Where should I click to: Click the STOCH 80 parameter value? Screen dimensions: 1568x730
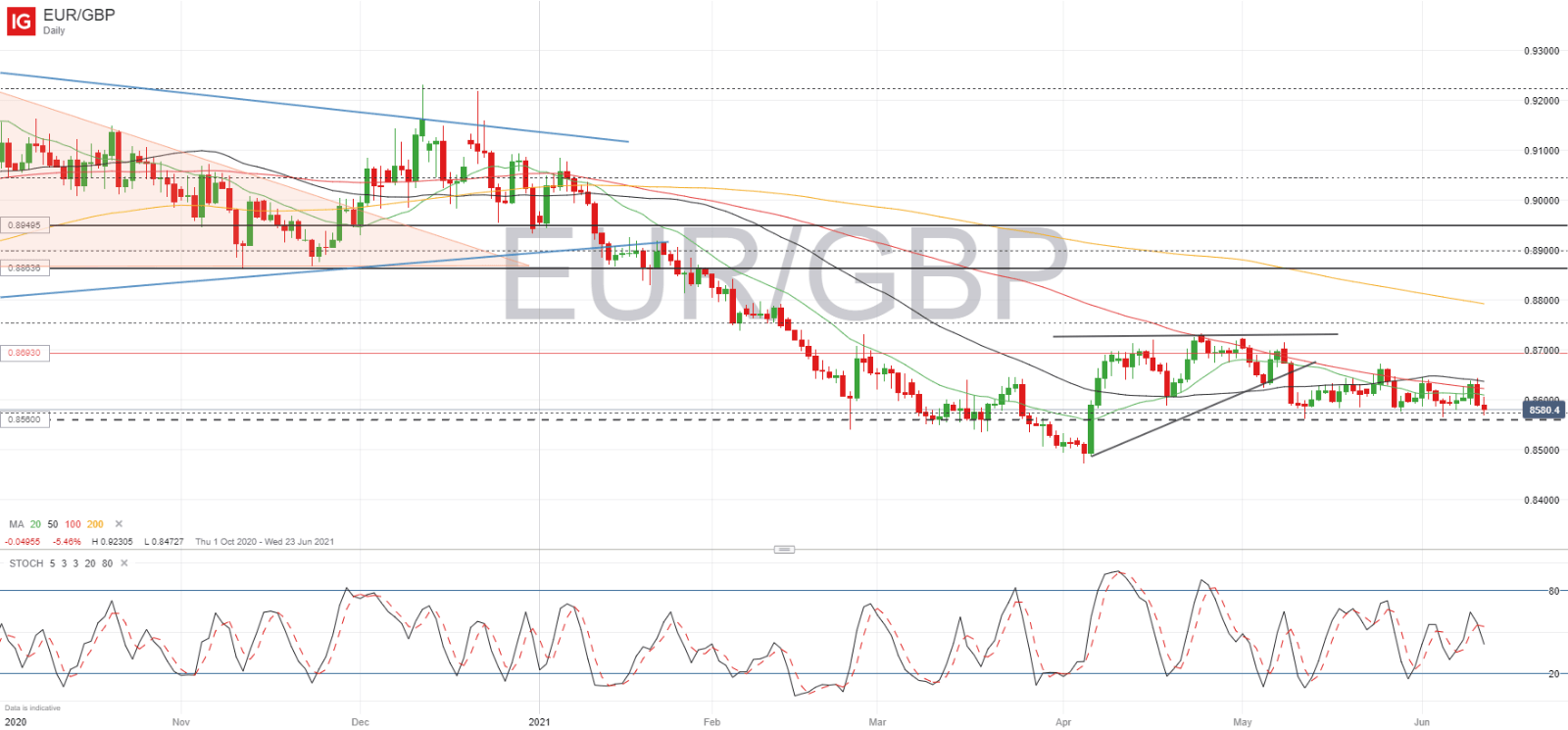click(107, 563)
